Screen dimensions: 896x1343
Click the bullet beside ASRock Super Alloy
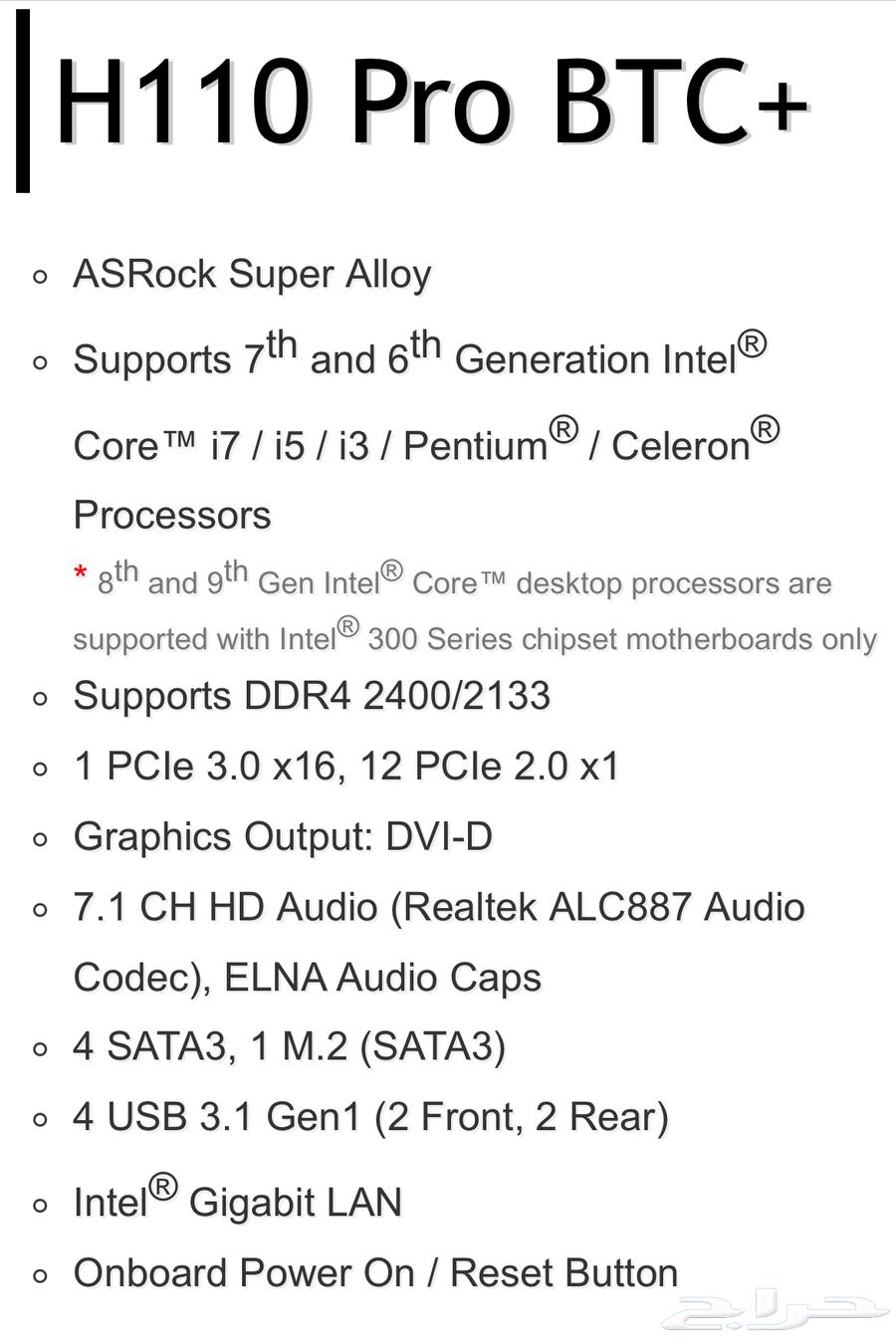(x=41, y=277)
